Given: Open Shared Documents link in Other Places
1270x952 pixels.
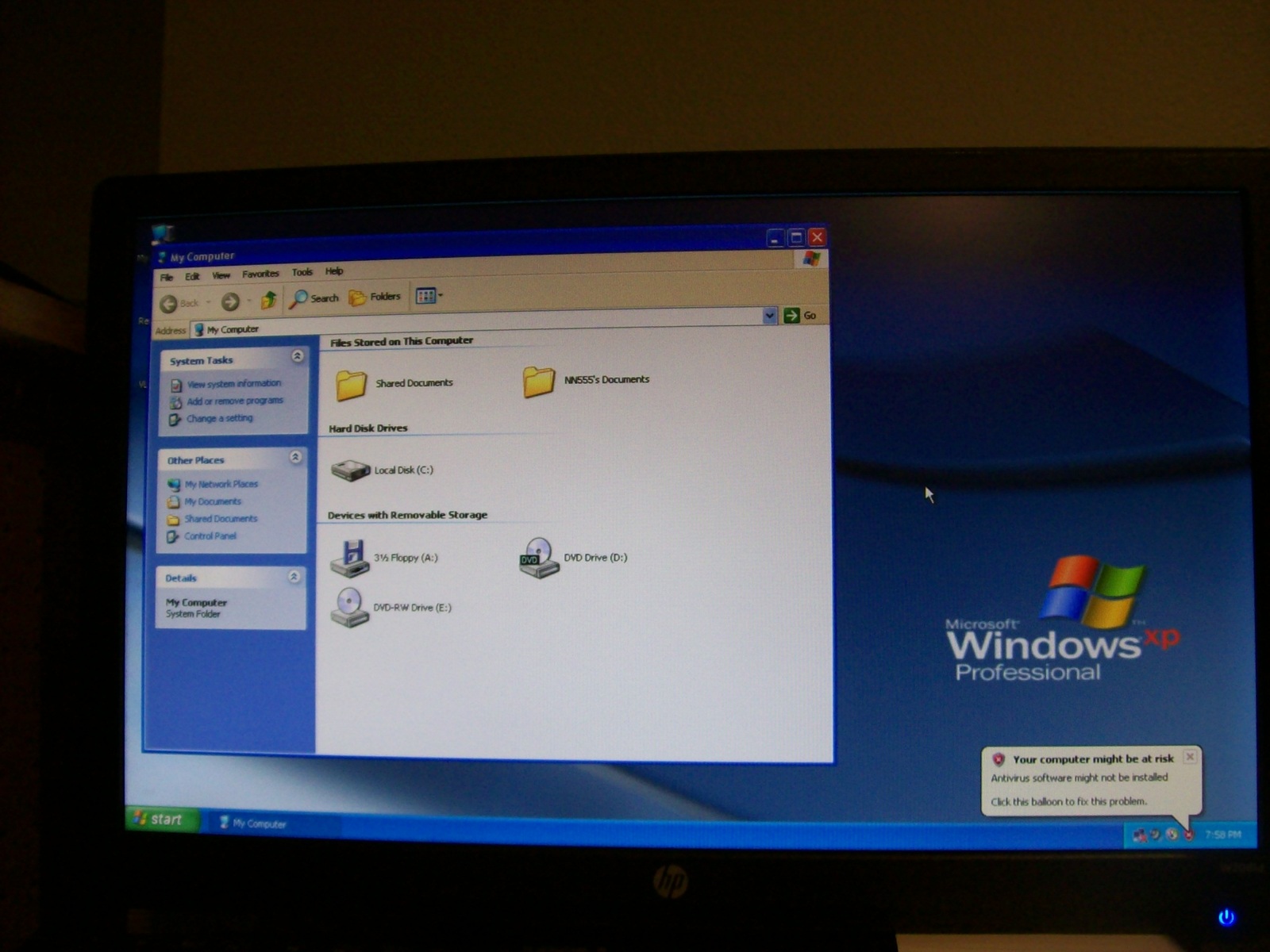Looking at the screenshot, I should (x=221, y=519).
